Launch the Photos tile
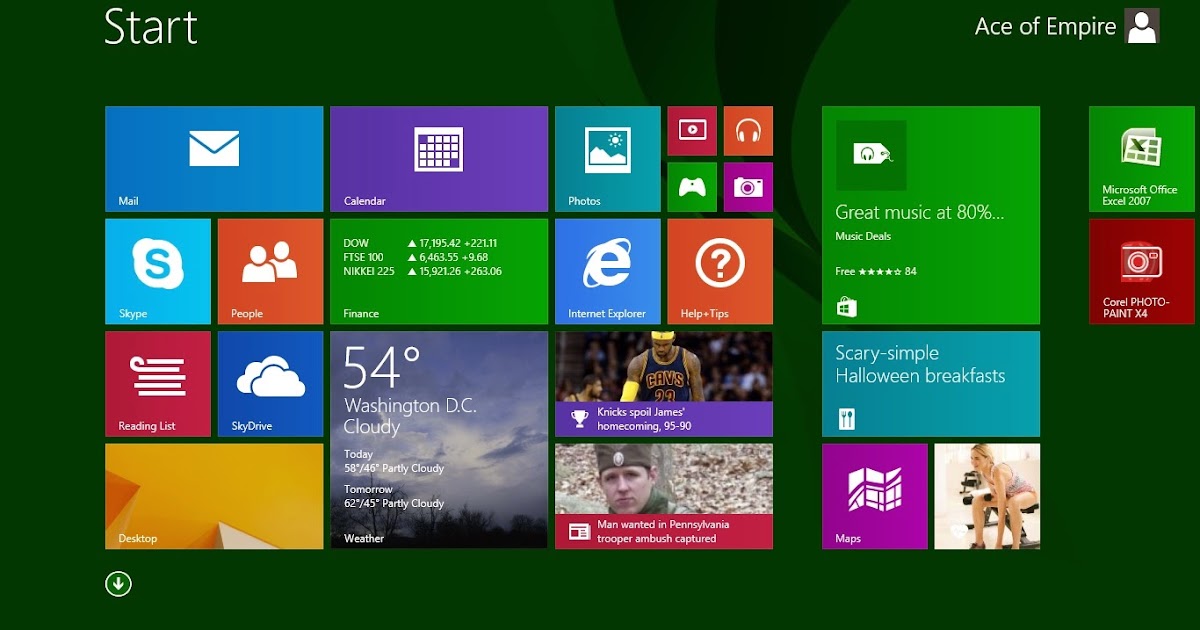 608,159
